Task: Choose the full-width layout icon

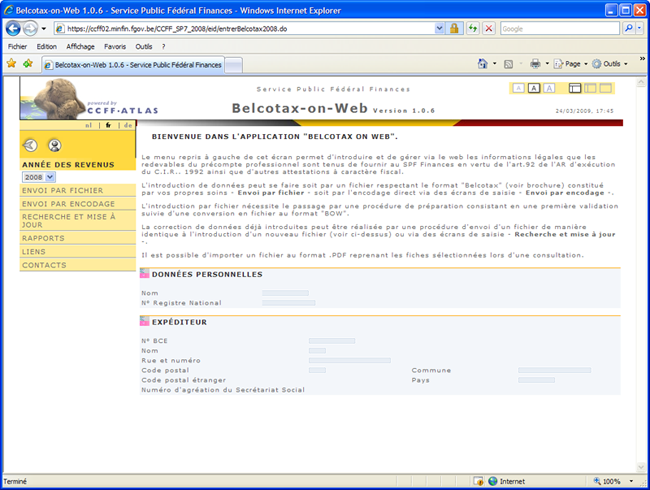Action: coord(606,88)
